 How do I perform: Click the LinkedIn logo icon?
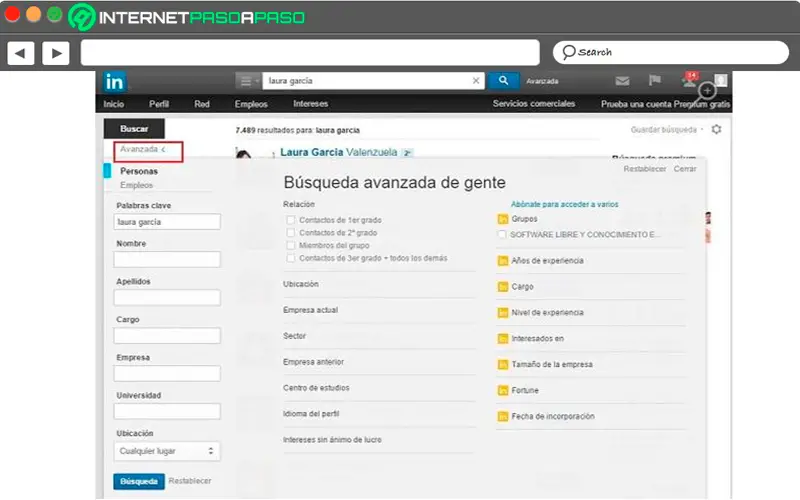coord(115,82)
